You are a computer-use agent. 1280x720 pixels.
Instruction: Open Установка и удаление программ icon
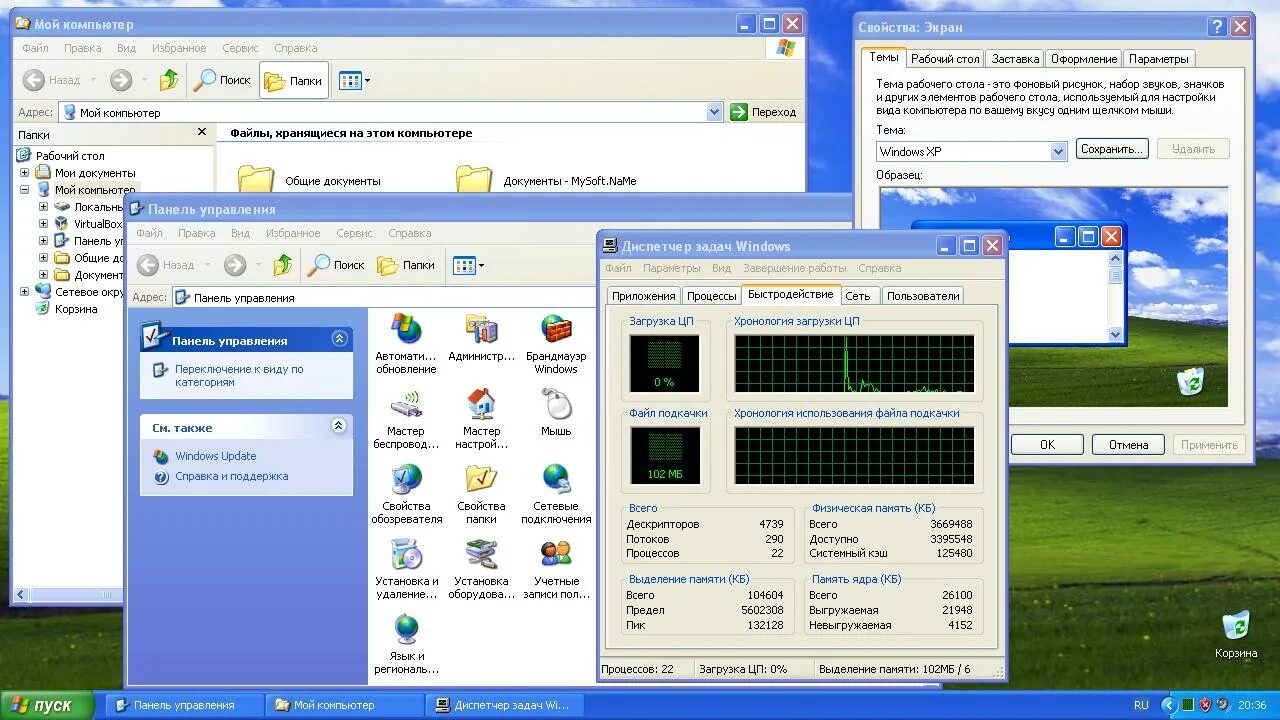(x=406, y=568)
